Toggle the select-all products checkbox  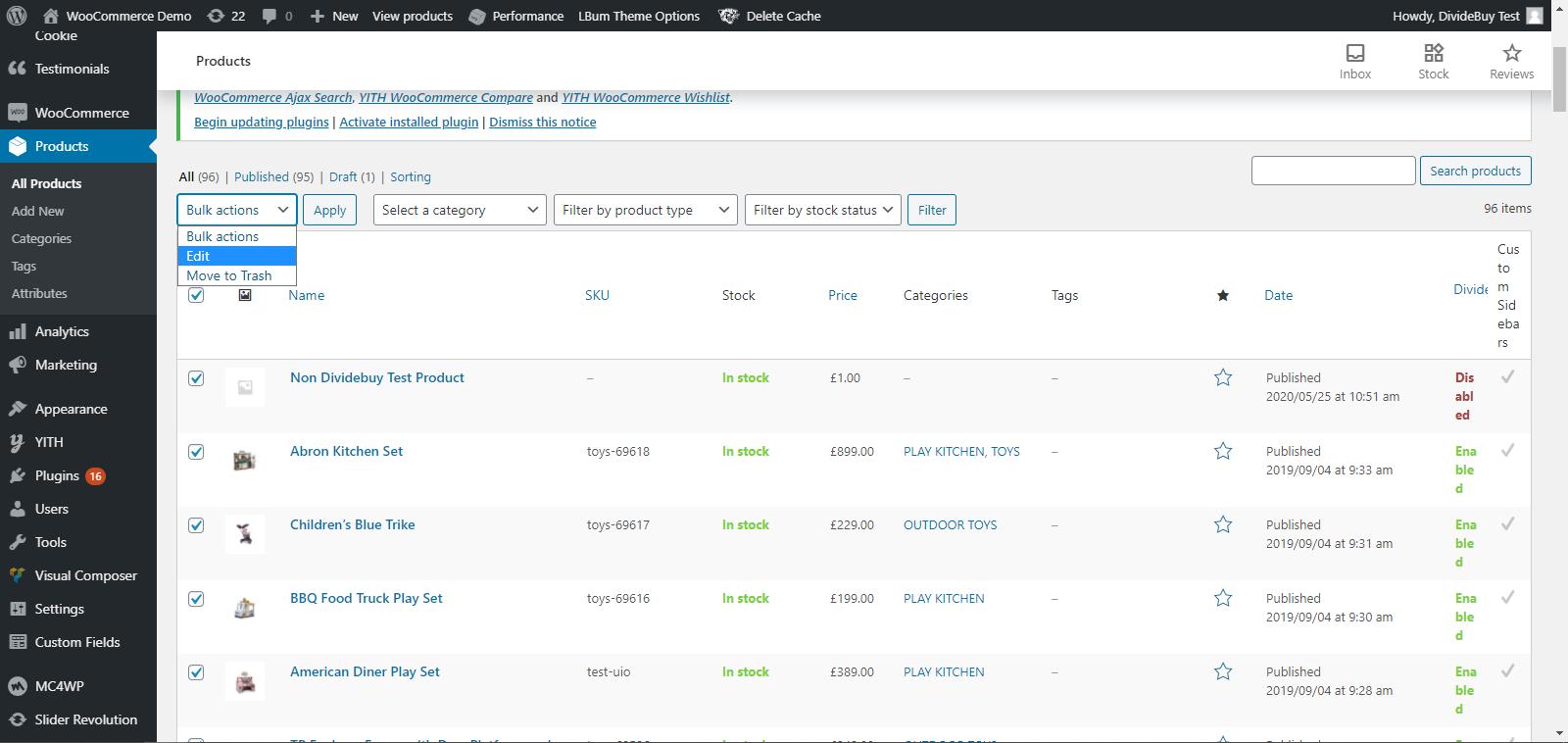pos(196,295)
